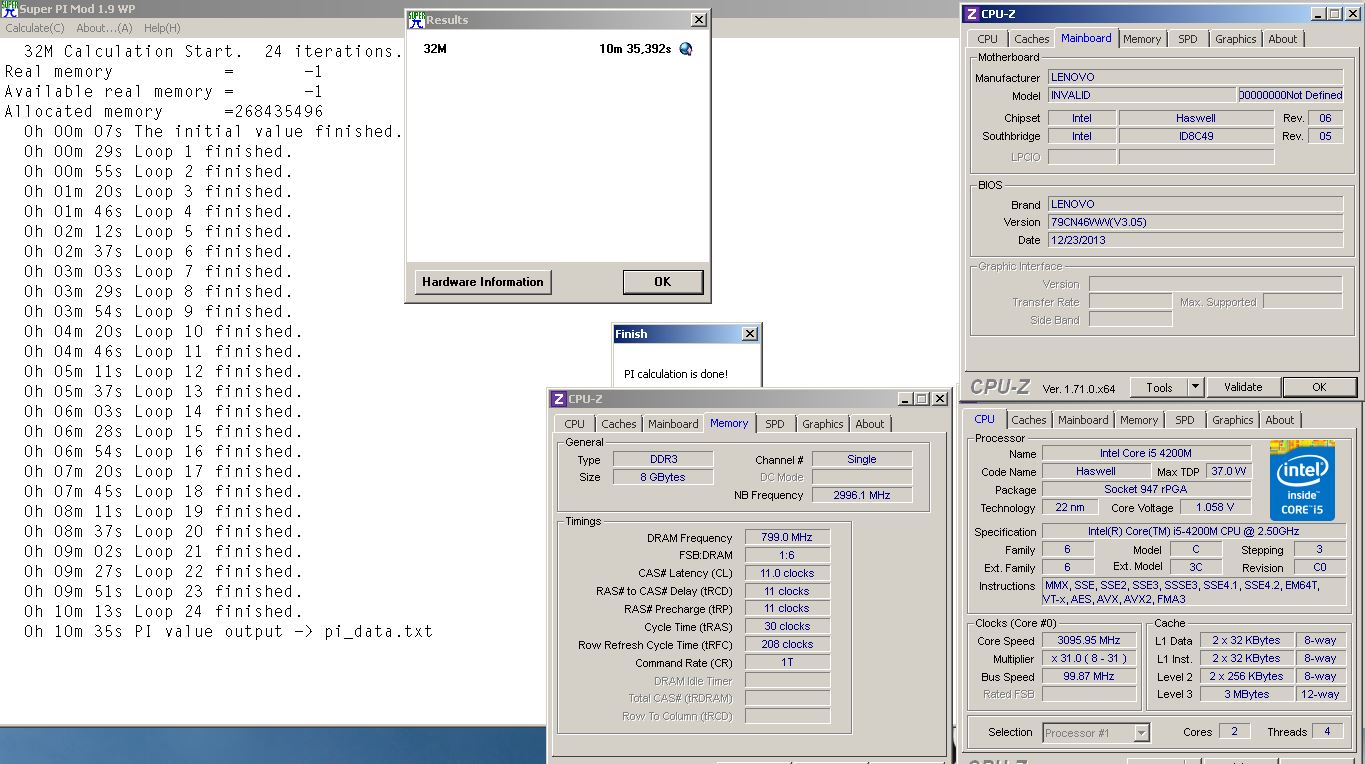Select SPD tab in Mainboard CPU-Z window

[x=1187, y=39]
